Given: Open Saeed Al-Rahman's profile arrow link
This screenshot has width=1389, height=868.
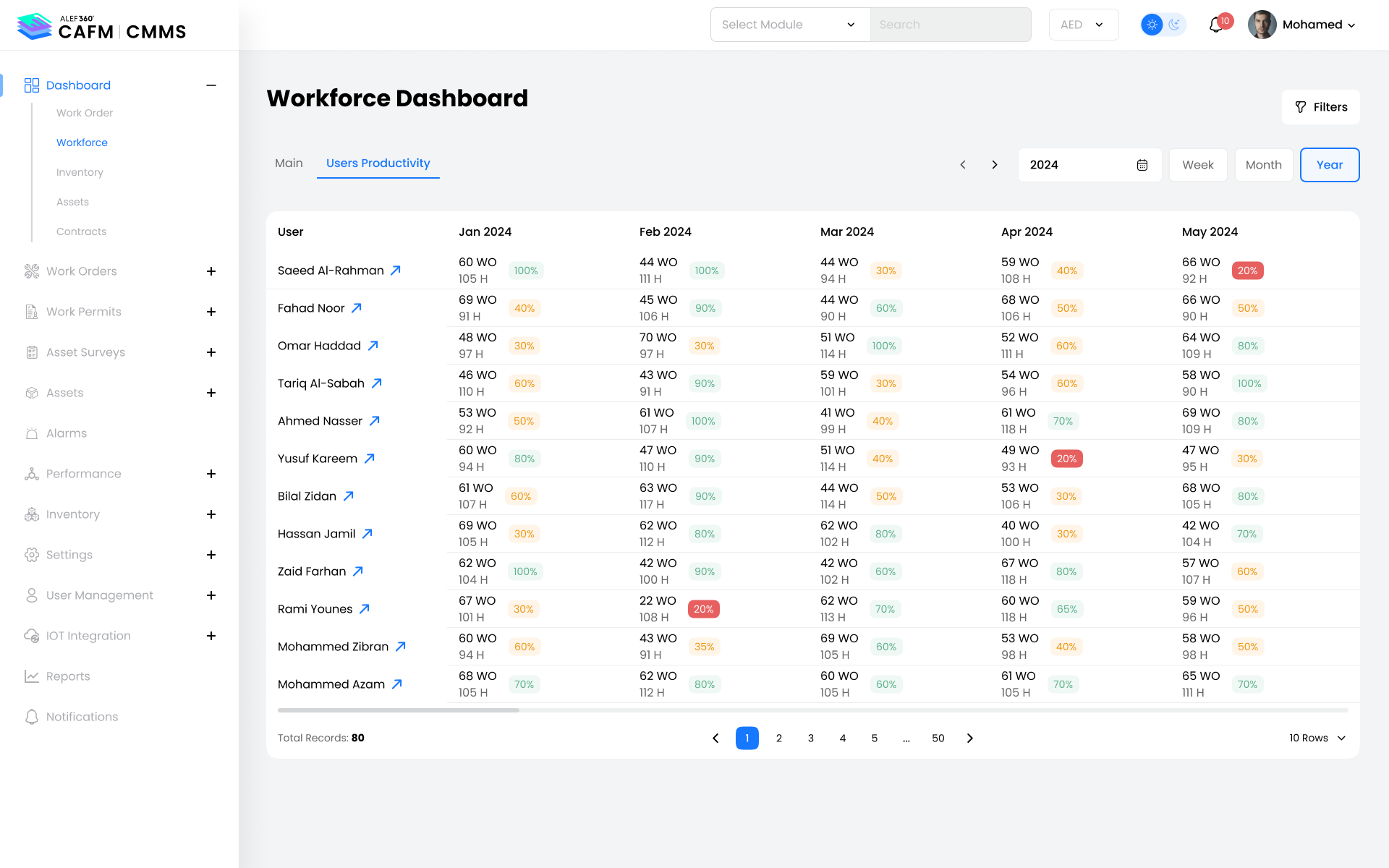Looking at the screenshot, I should click(x=396, y=271).
